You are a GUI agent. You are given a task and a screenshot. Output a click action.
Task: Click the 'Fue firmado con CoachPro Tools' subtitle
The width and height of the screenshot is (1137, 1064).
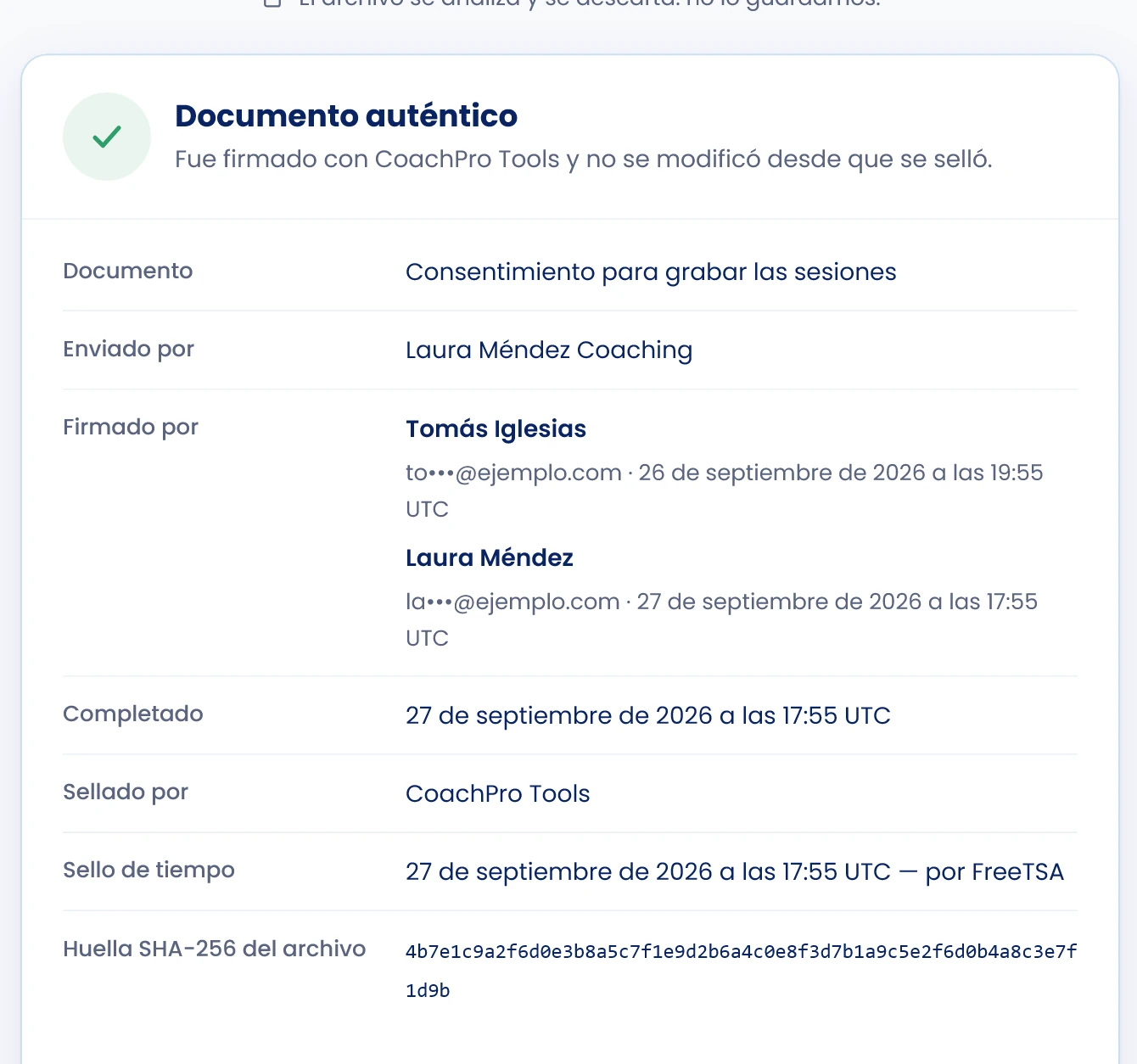(584, 160)
